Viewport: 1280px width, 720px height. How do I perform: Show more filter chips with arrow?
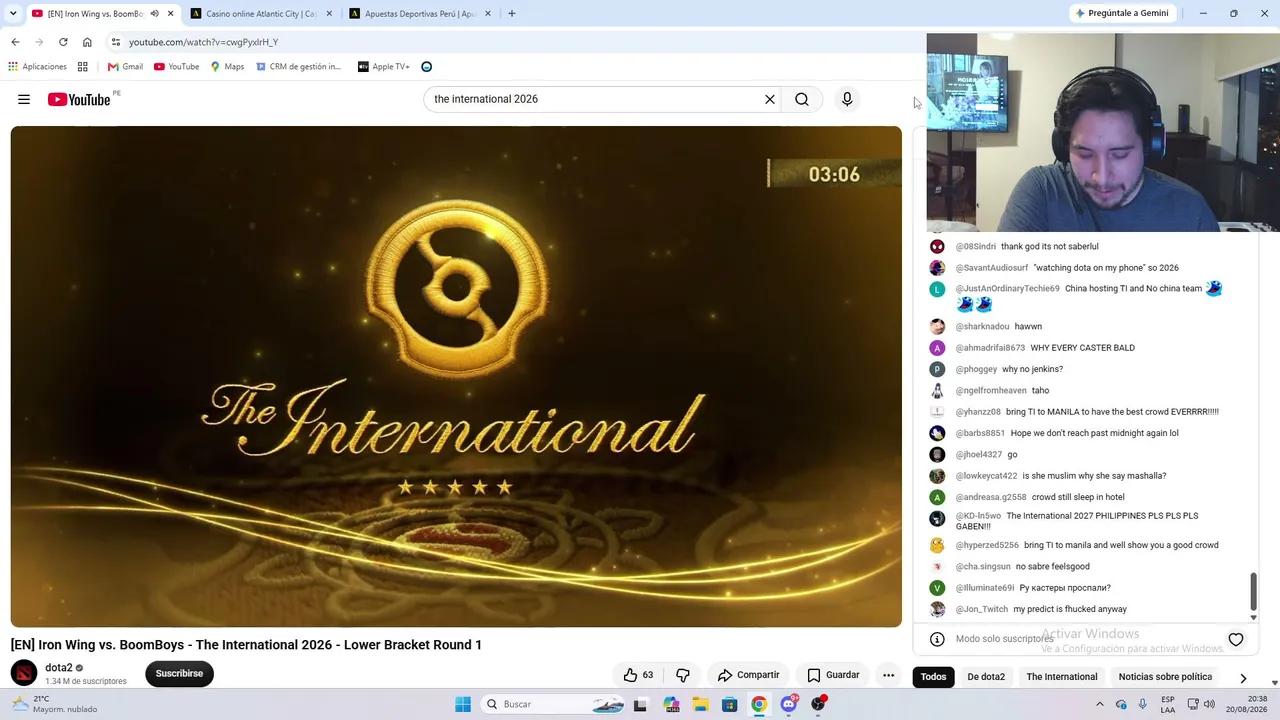[x=1243, y=678]
